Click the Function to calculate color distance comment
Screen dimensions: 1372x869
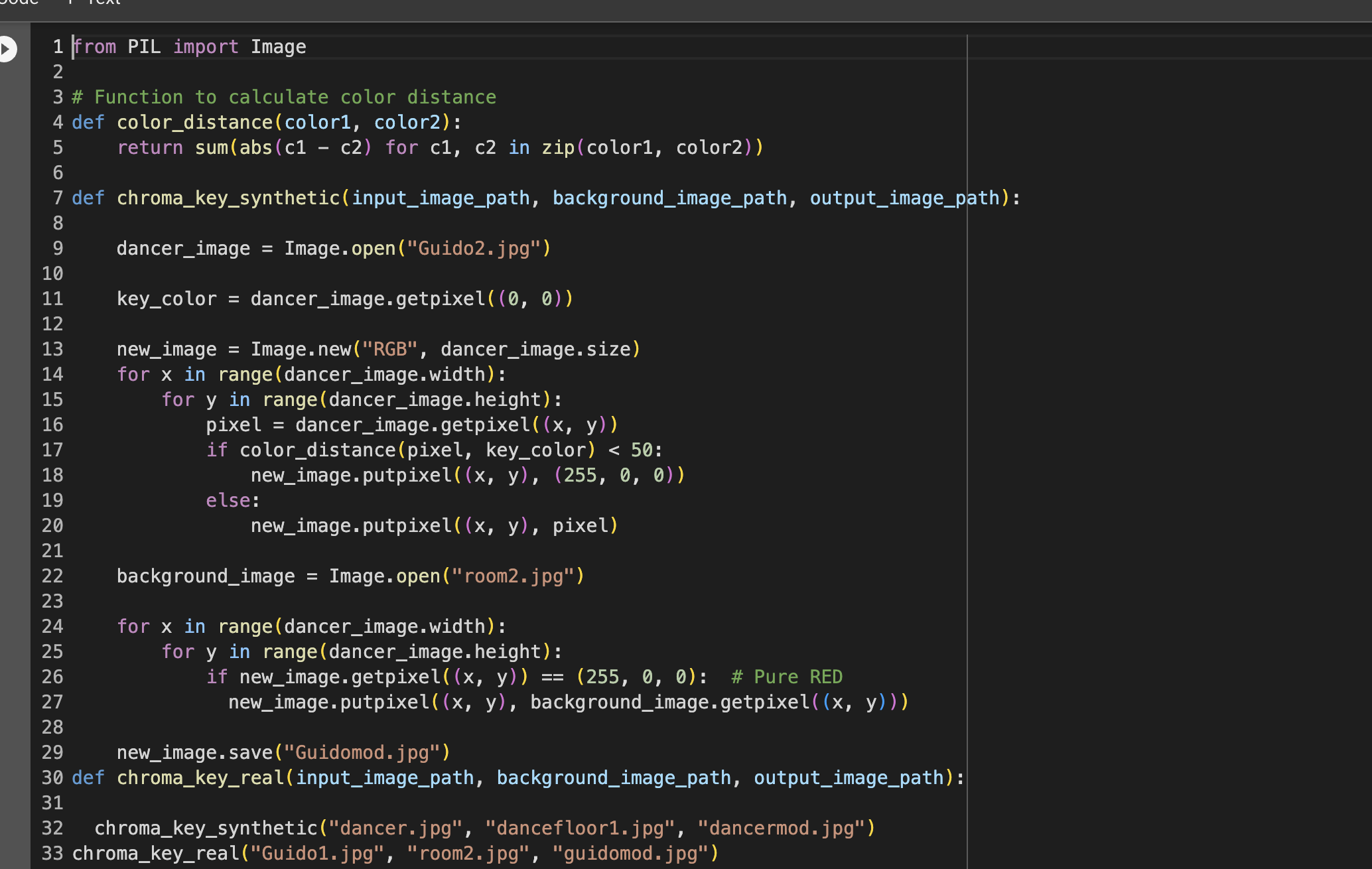[x=284, y=97]
